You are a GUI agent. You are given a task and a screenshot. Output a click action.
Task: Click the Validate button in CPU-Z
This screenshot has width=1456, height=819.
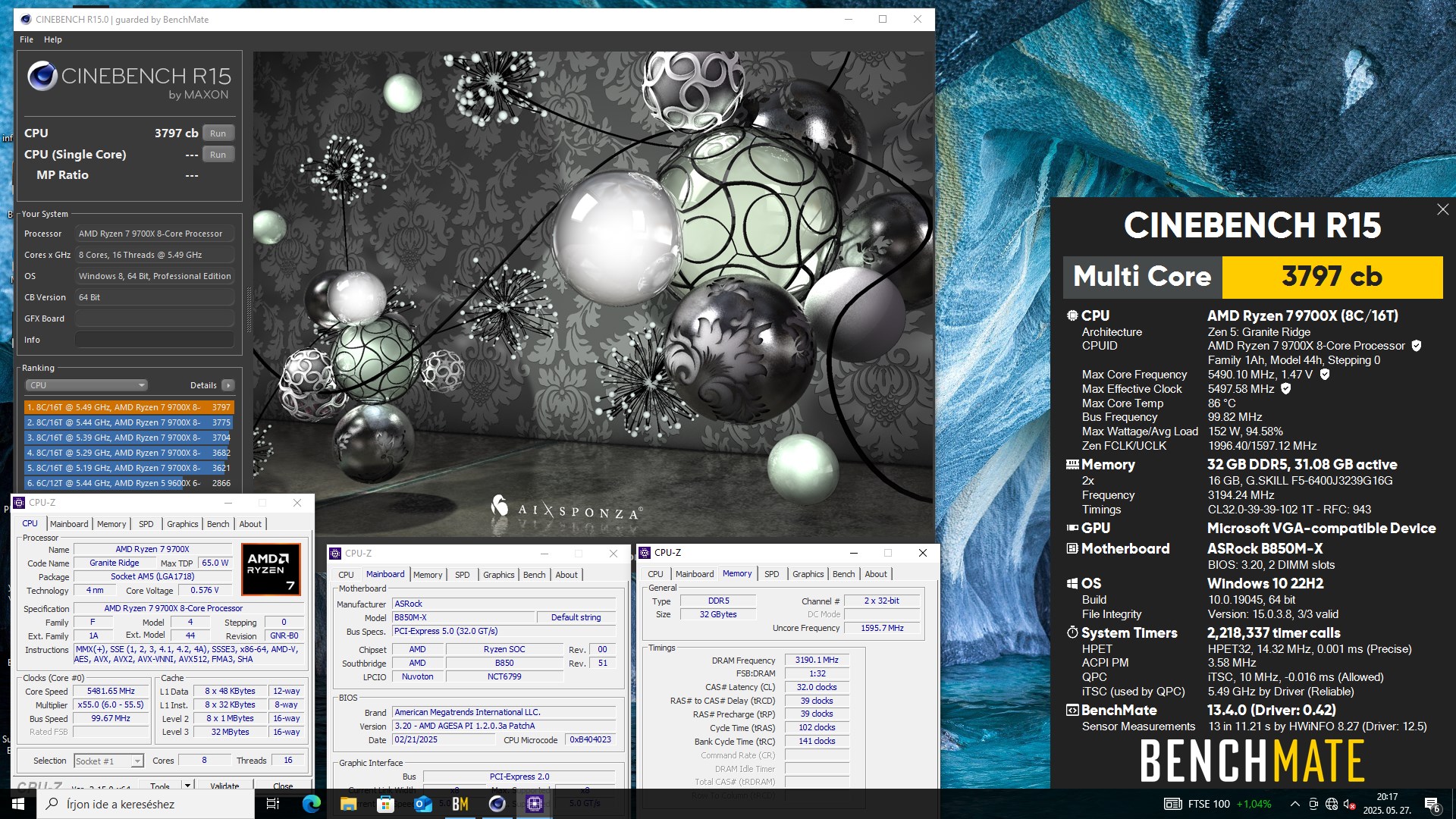(224, 786)
